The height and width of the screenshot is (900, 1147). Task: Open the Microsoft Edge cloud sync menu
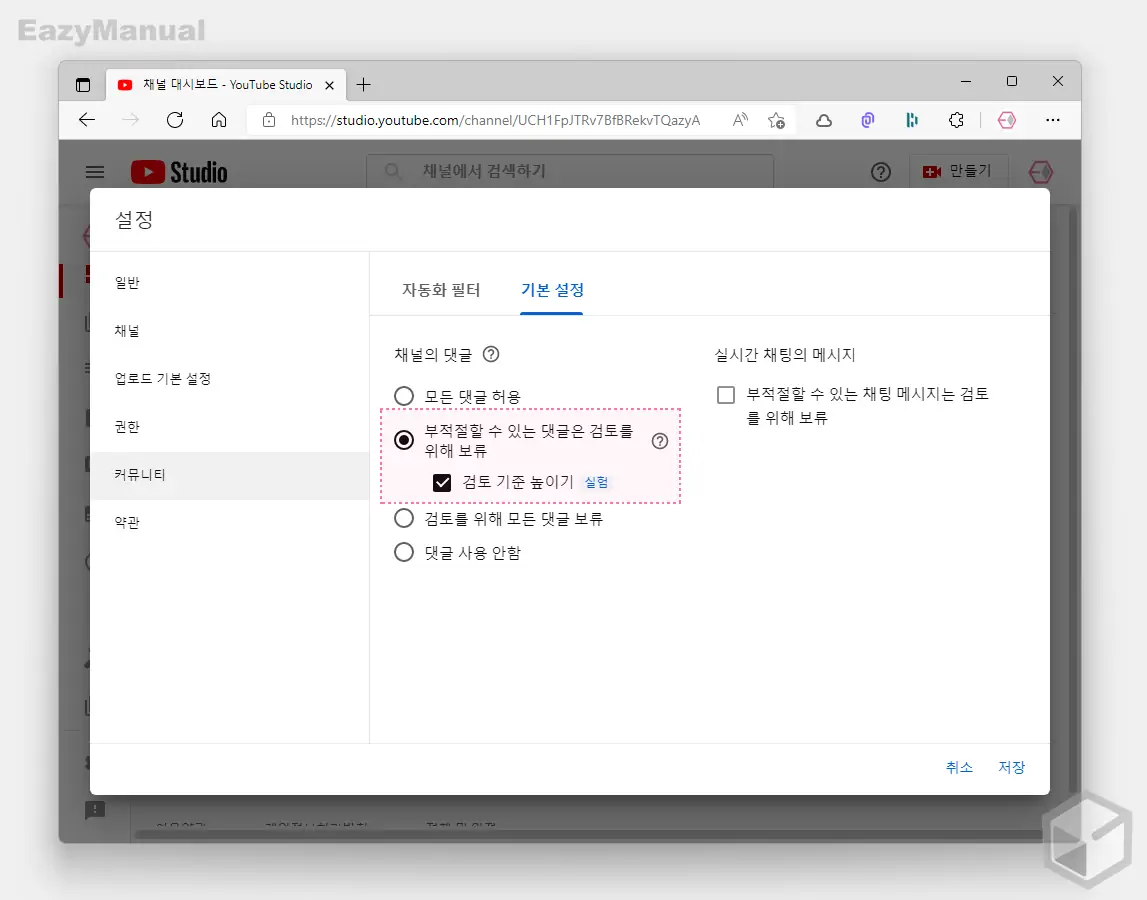coord(823,119)
